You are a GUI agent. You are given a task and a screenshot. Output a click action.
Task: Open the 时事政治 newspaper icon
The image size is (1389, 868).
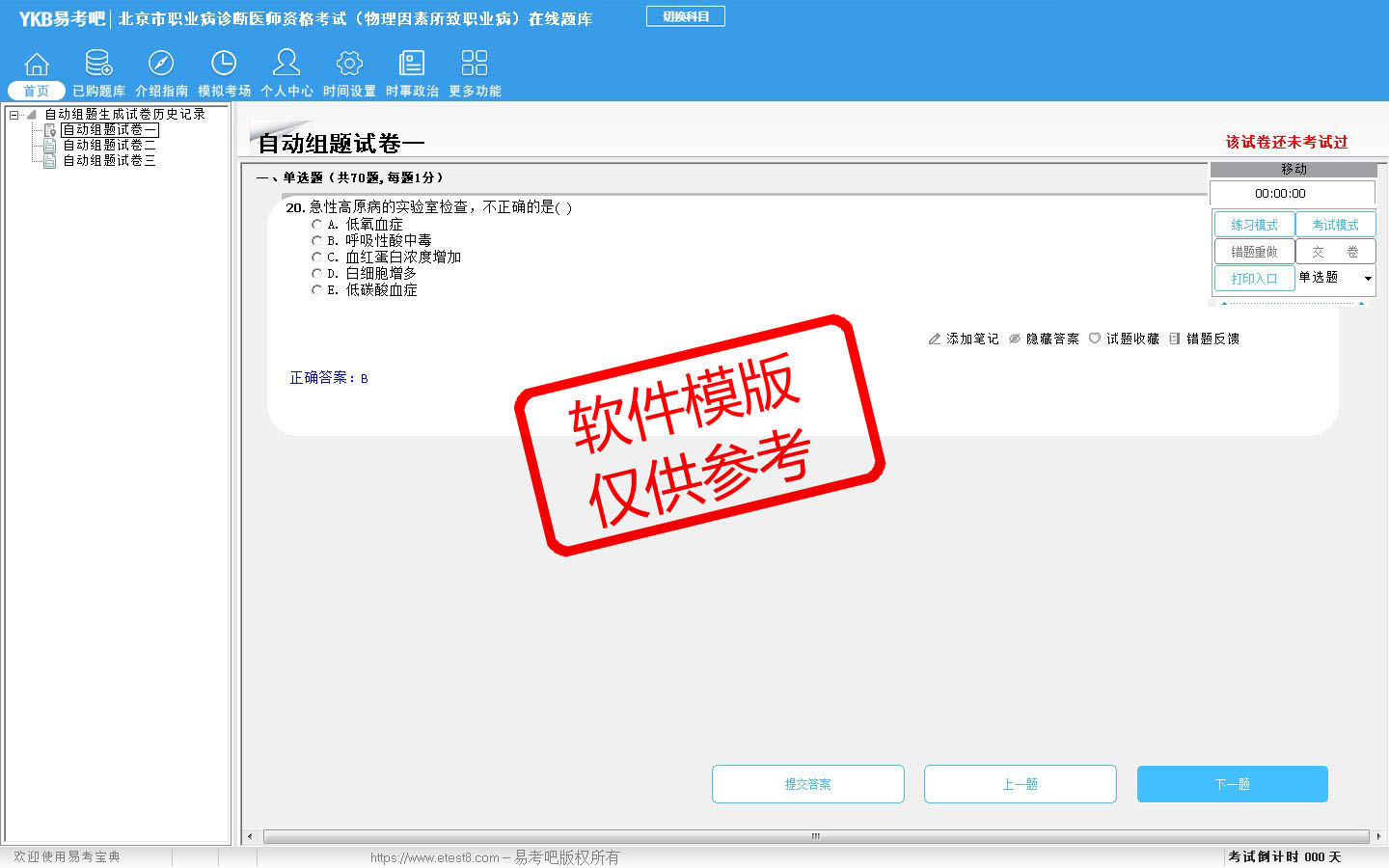tap(412, 64)
